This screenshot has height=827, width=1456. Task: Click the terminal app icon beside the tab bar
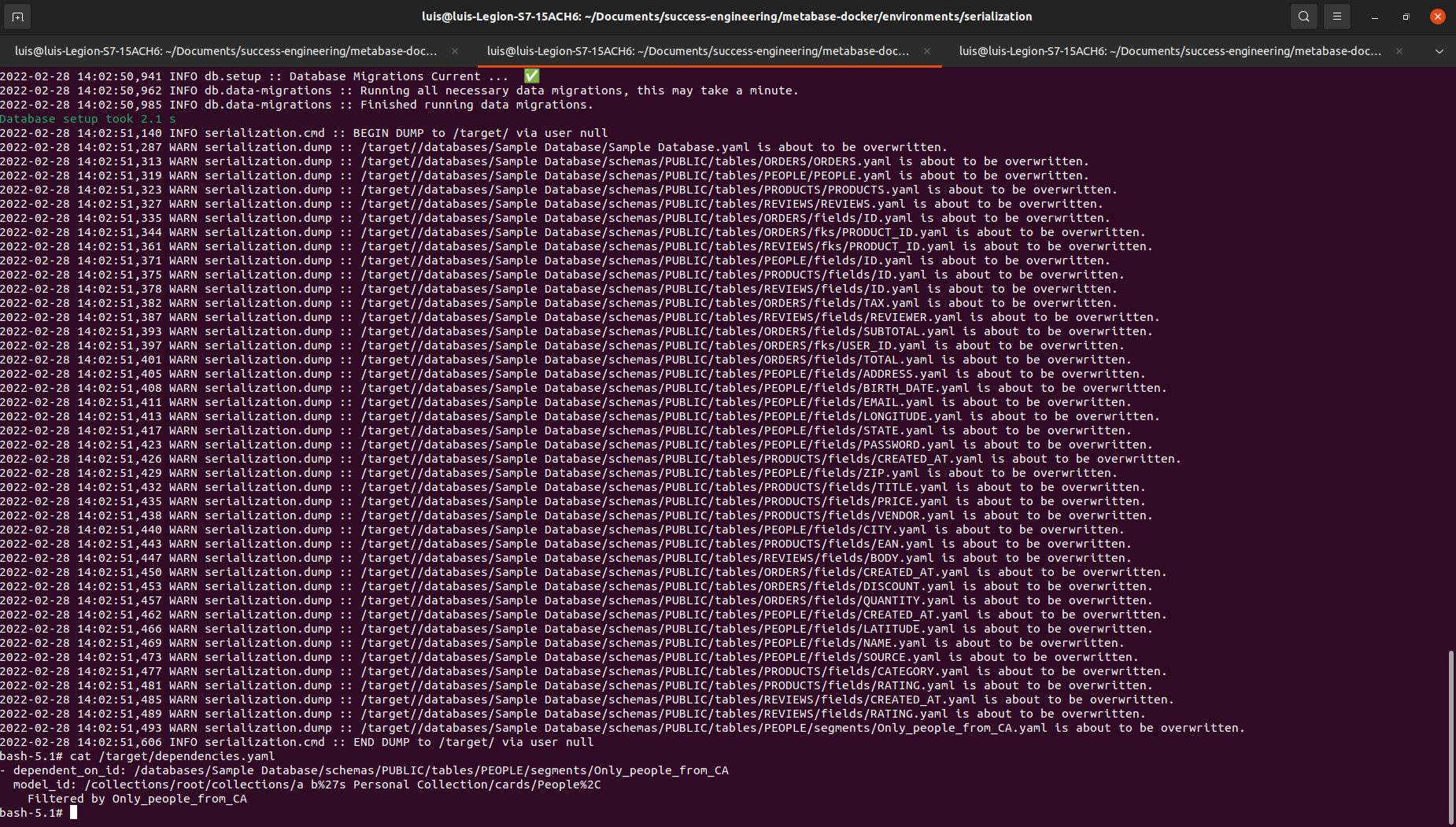[x=17, y=16]
